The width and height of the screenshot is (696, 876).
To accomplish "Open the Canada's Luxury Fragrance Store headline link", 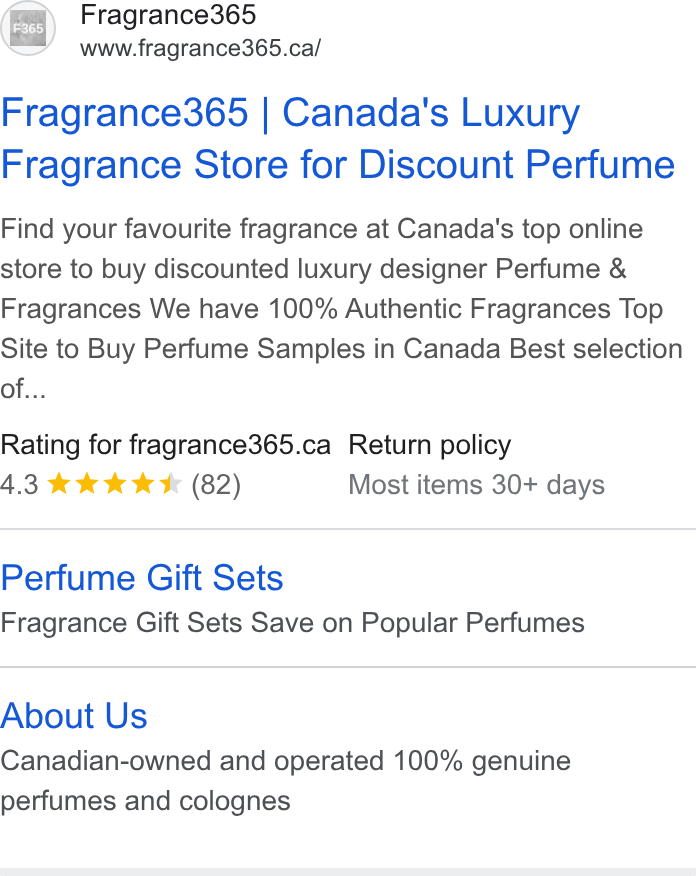I will pos(338,138).
